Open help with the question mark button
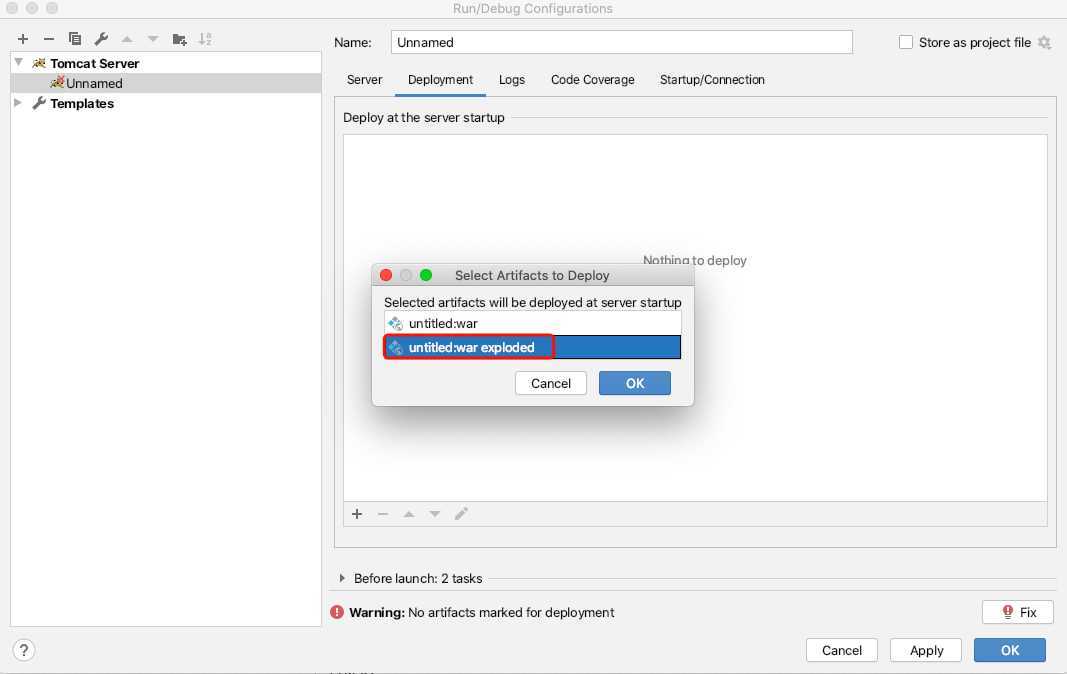The height and width of the screenshot is (674, 1067). (x=24, y=650)
